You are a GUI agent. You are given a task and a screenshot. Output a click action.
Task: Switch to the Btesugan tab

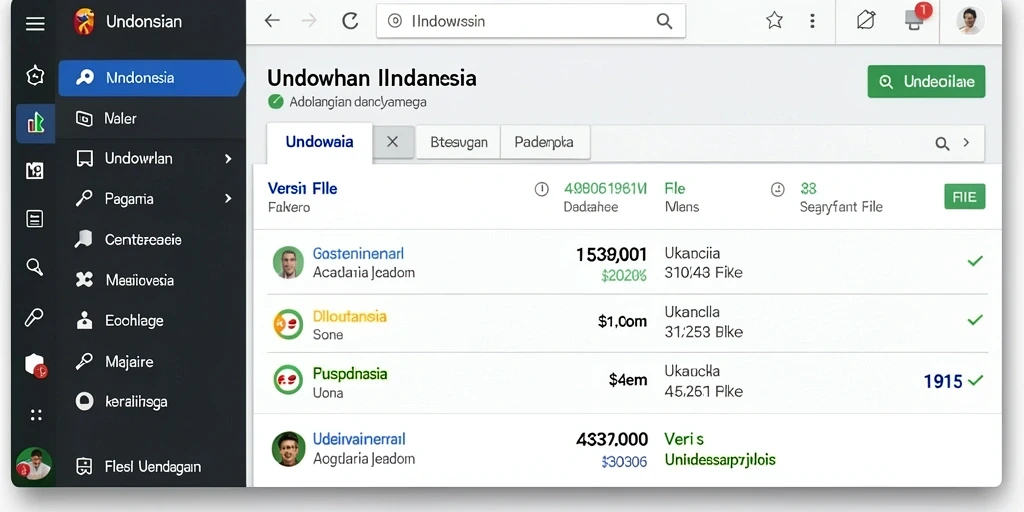(458, 142)
